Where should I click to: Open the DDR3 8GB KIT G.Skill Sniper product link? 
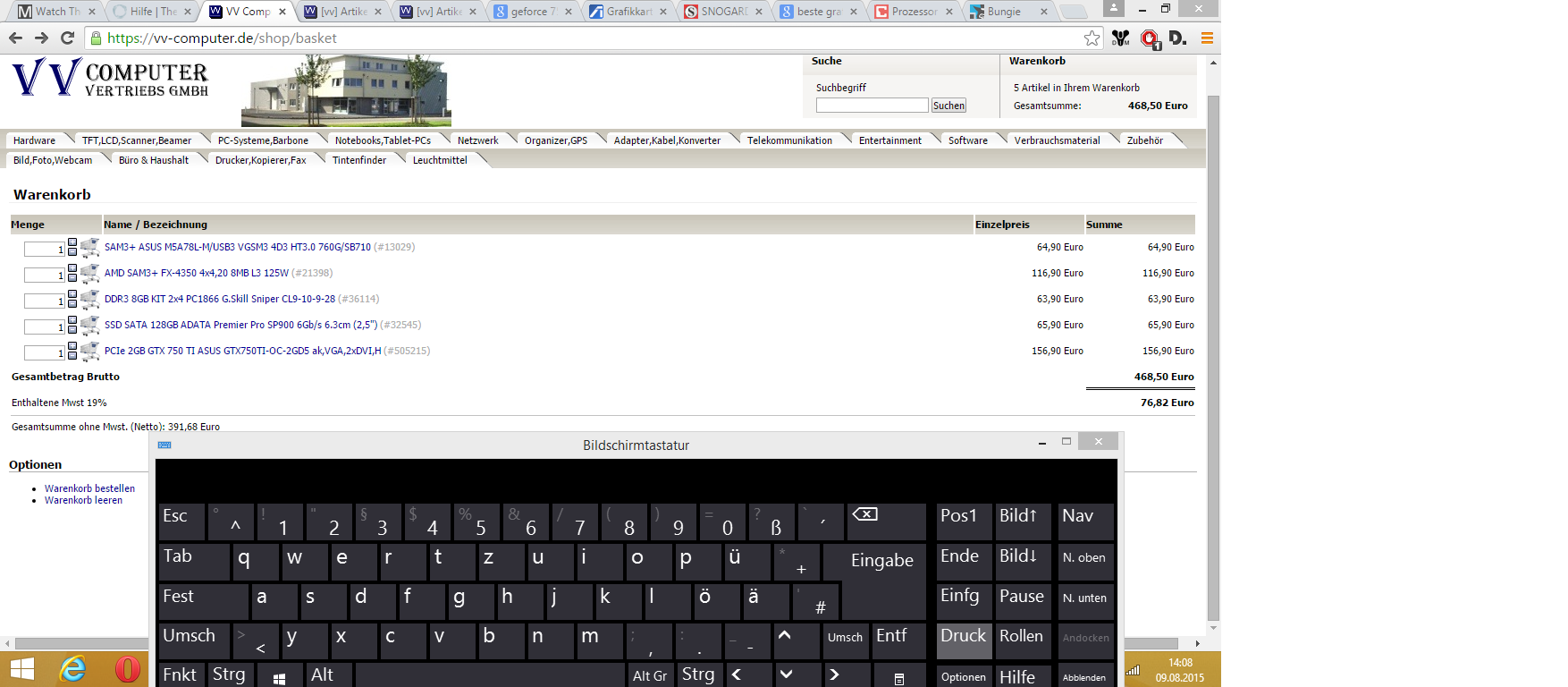220,299
